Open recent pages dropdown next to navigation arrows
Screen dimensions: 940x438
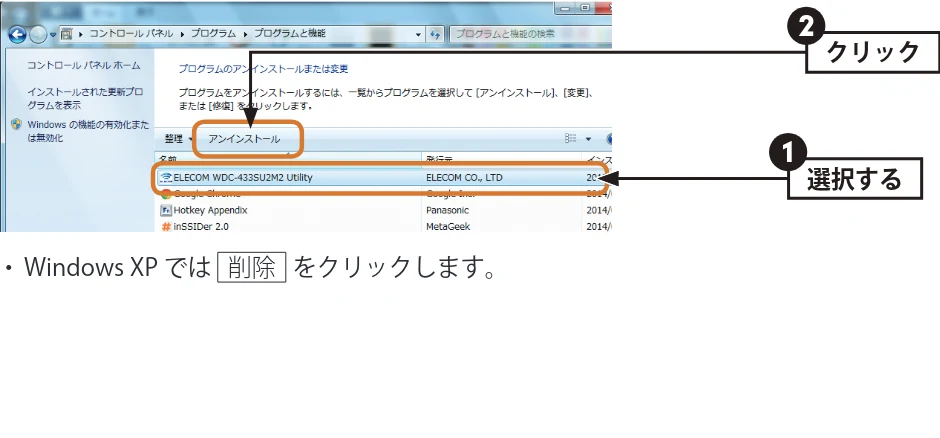click(53, 35)
